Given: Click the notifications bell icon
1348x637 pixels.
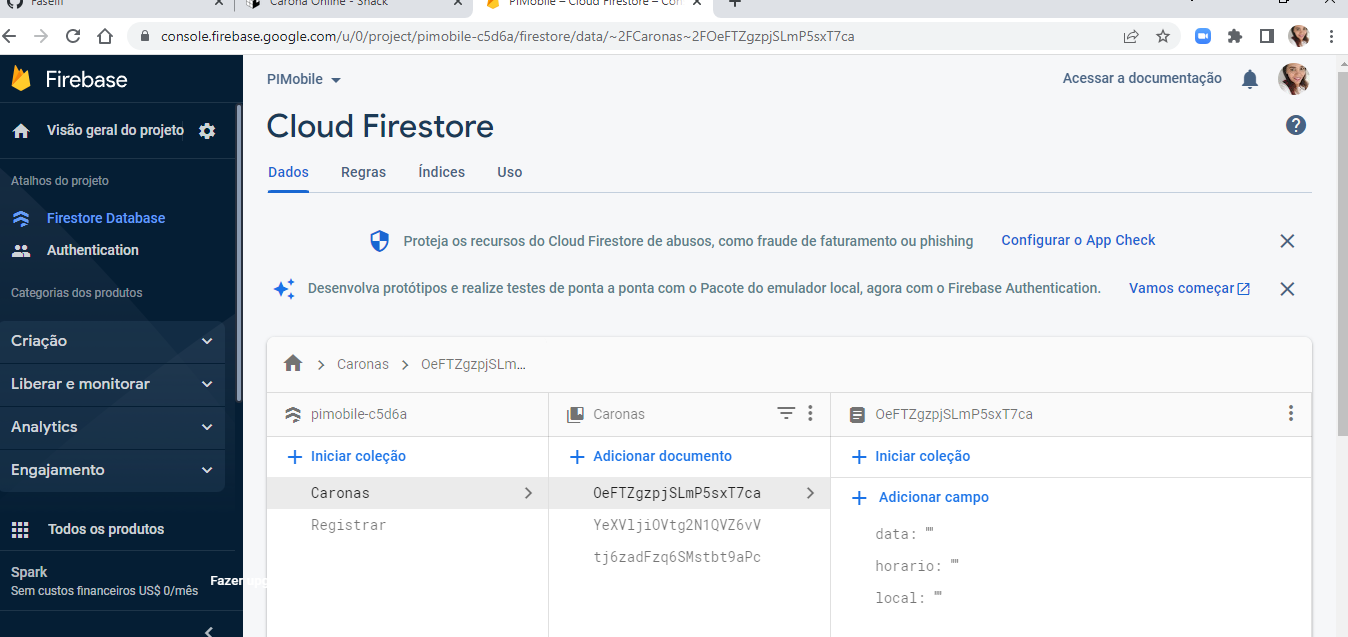Looking at the screenshot, I should tap(1249, 78).
